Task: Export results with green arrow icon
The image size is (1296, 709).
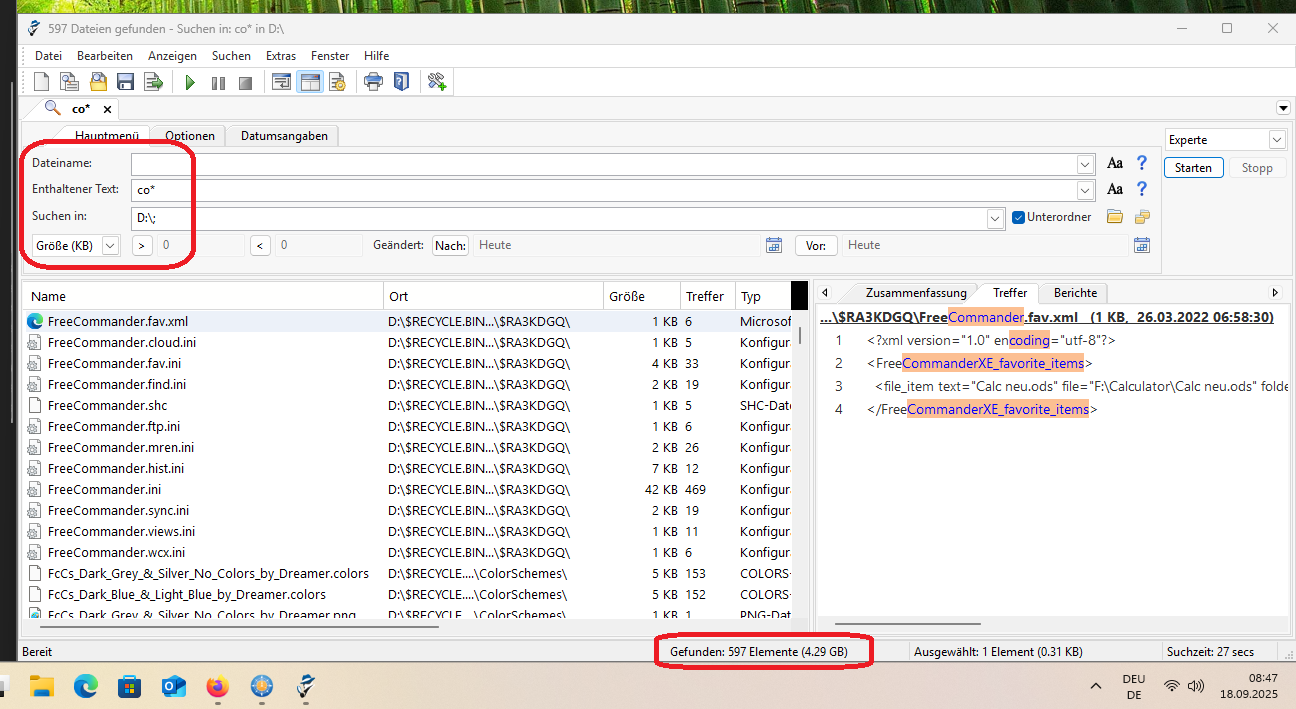Action: point(152,82)
